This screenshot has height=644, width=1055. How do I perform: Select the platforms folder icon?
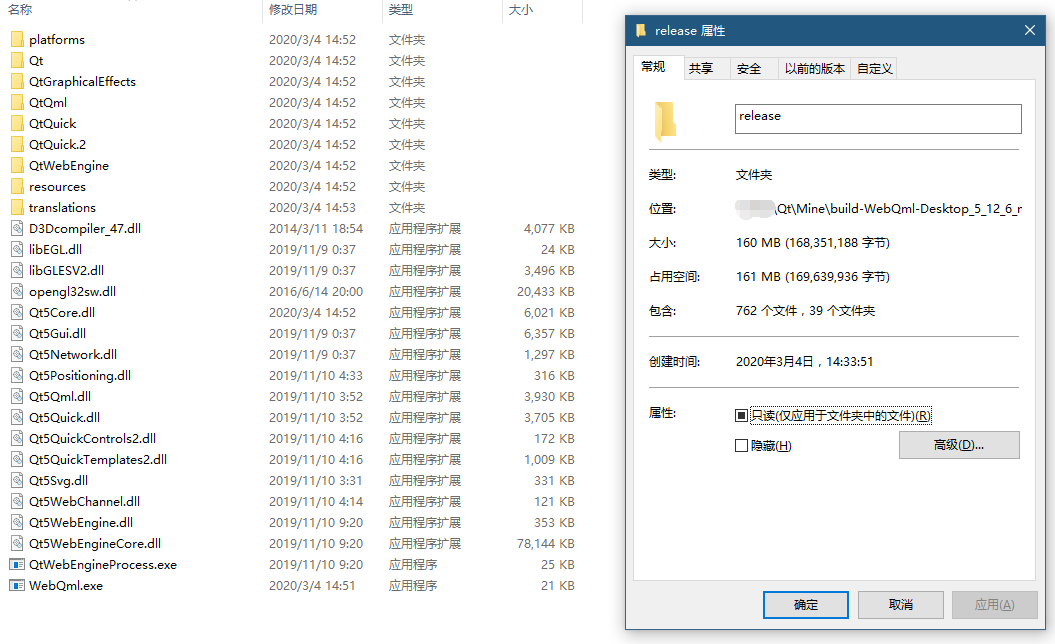click(x=17, y=39)
